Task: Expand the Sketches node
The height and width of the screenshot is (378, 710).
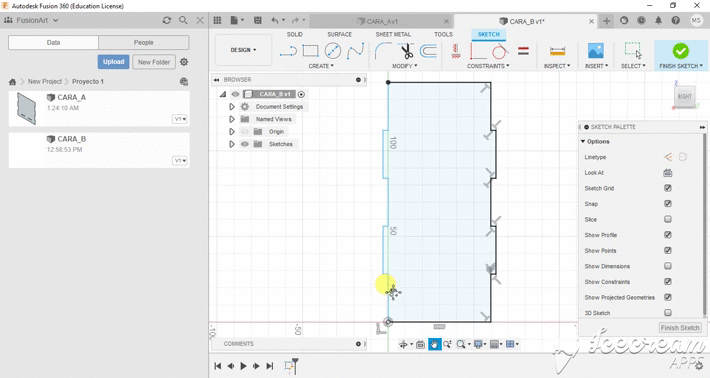Action: coord(232,144)
